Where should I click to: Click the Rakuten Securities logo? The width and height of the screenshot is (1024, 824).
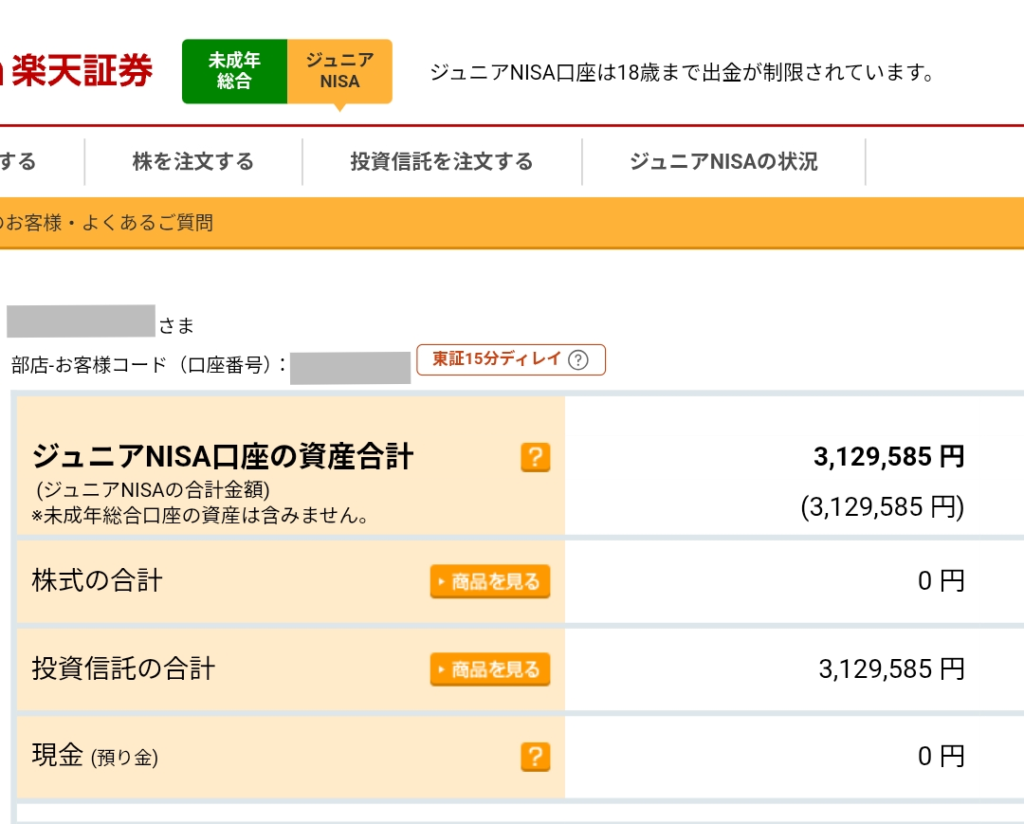(x=80, y=70)
